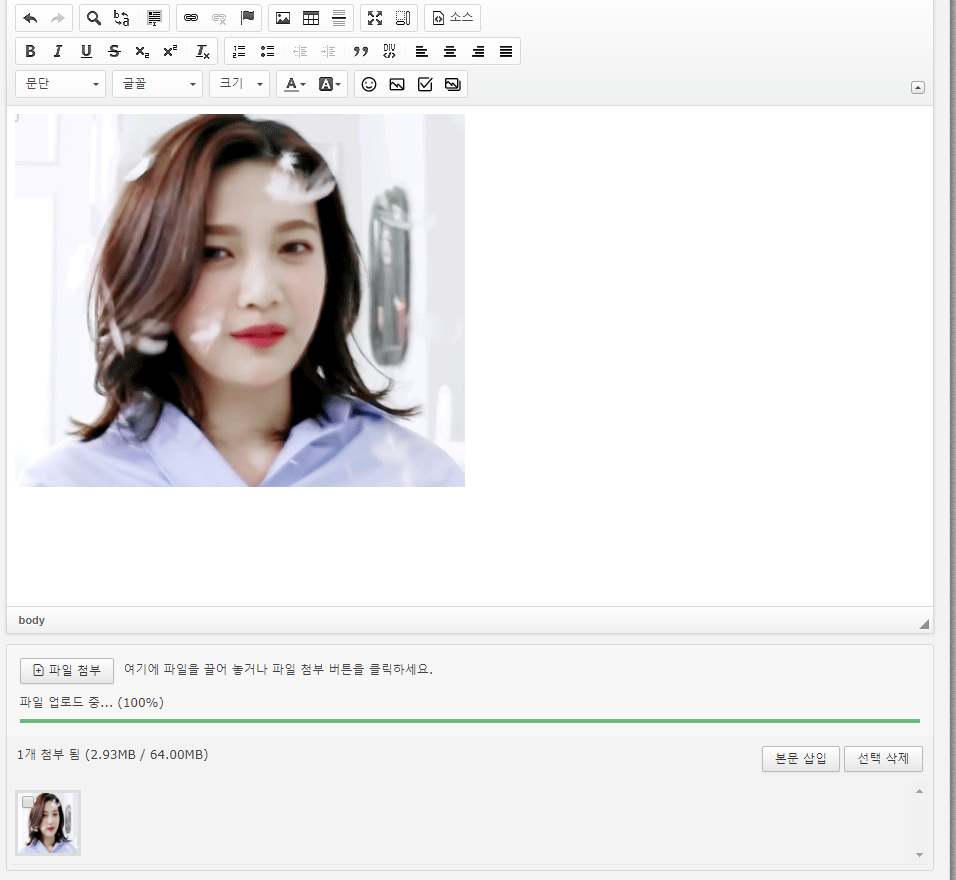The width and height of the screenshot is (956, 880).
Task: Click the attachment list up arrow
Action: pyautogui.click(x=919, y=792)
